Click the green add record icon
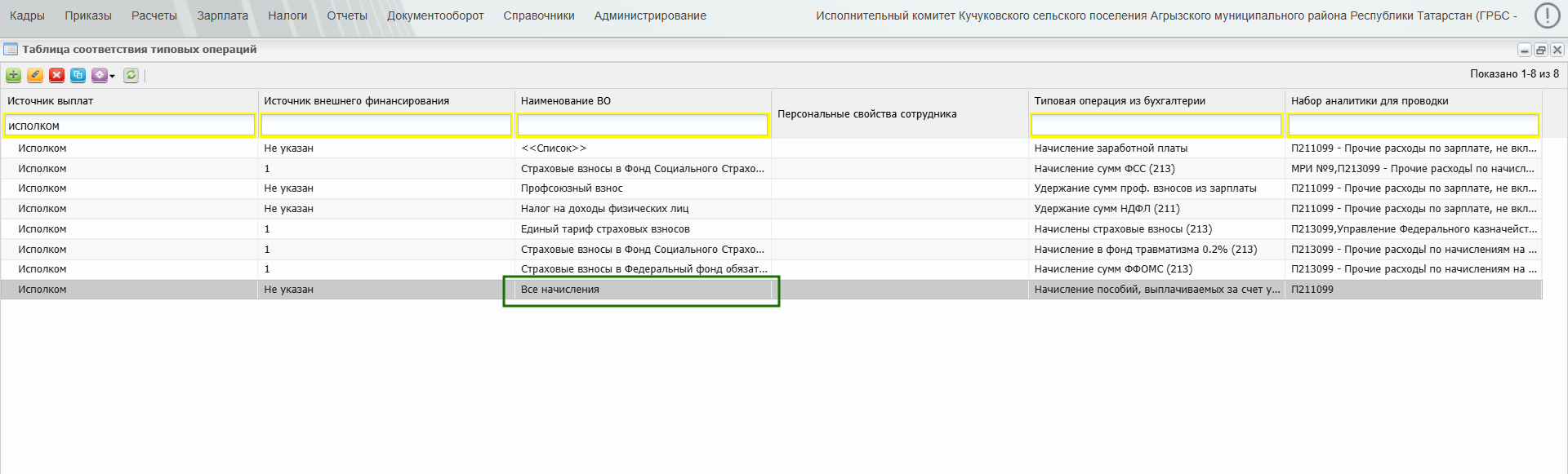The height and width of the screenshot is (474, 1568). click(x=14, y=76)
